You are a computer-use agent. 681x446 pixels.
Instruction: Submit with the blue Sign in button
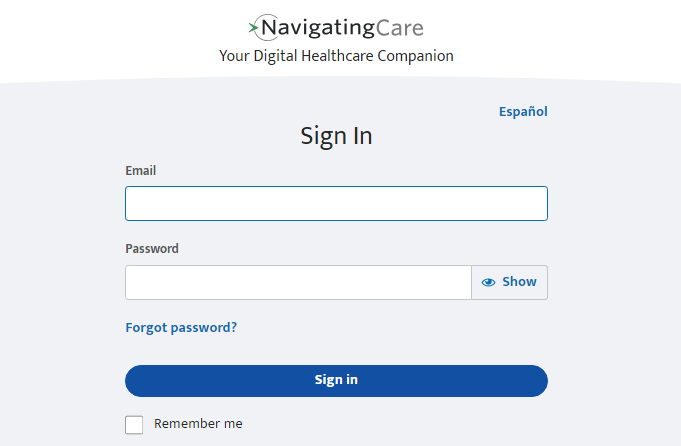pos(336,380)
